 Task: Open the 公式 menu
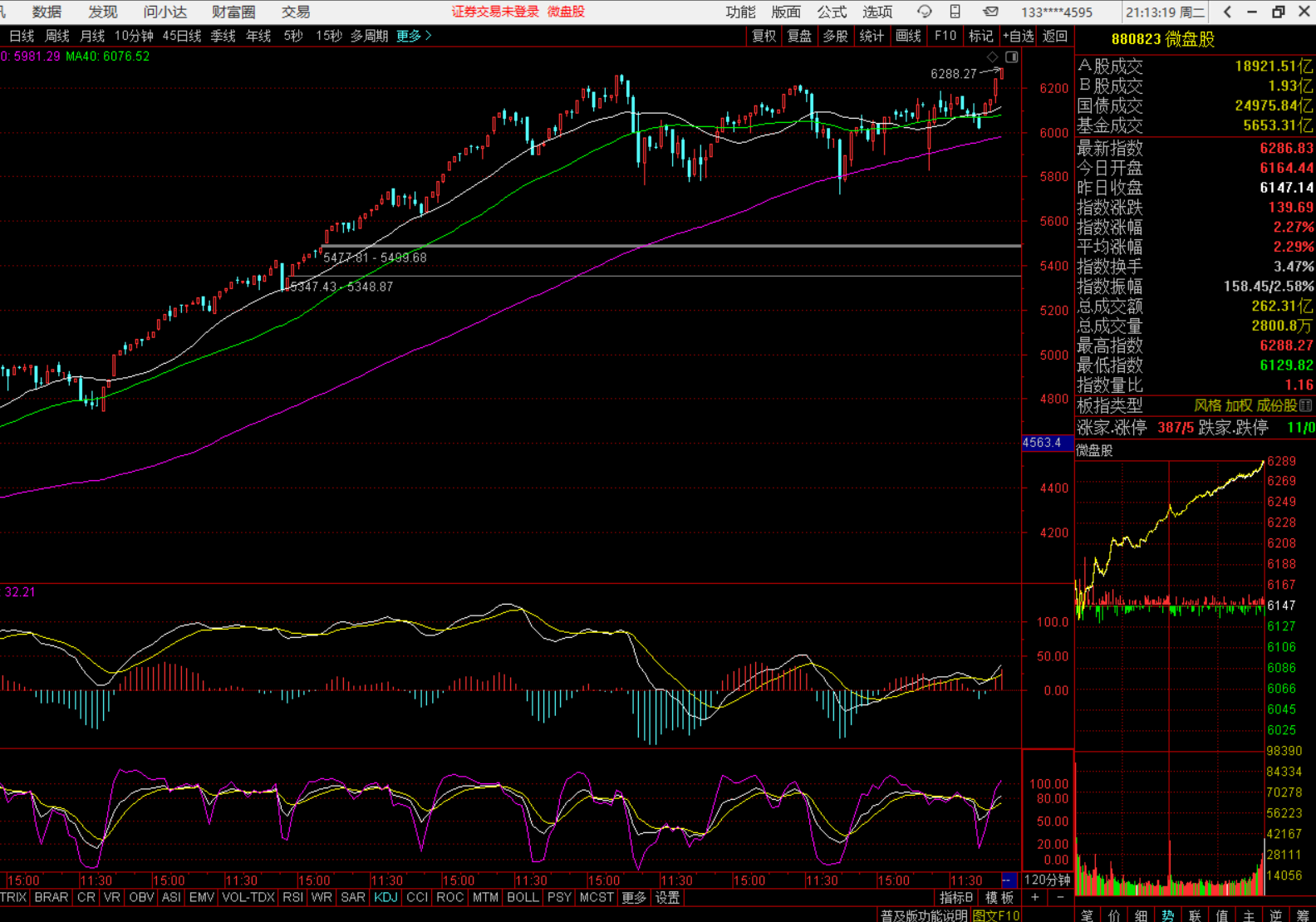click(x=832, y=12)
